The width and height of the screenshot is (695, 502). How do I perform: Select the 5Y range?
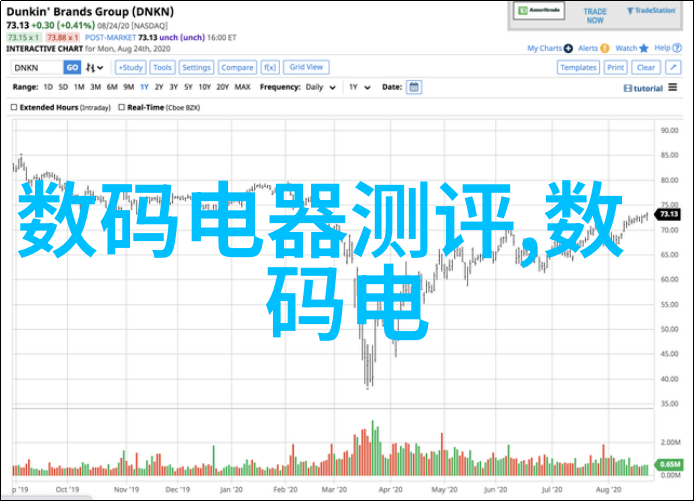188,87
